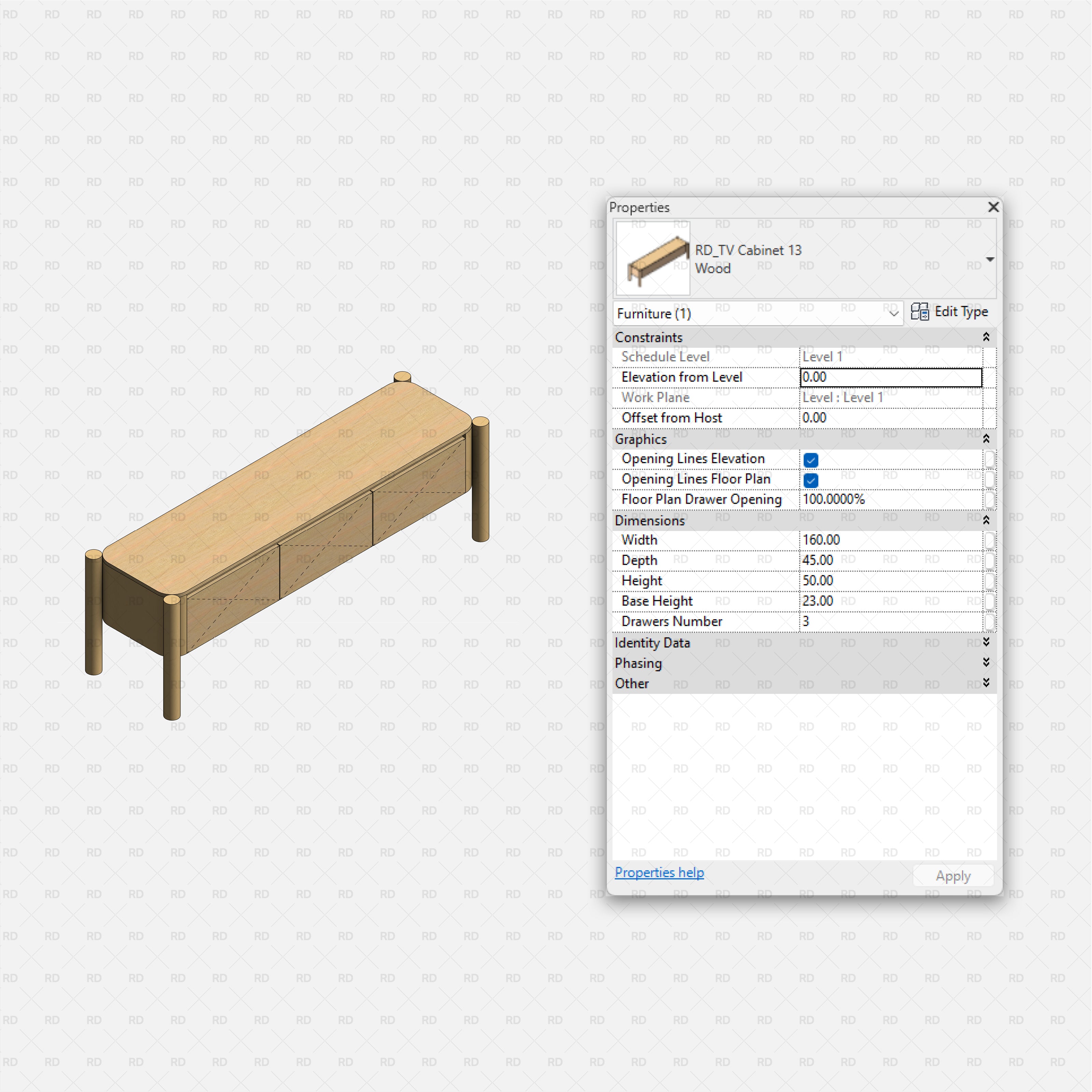Screen dimensions: 1092x1092
Task: Disable Opening Lines Elevation
Action: click(x=810, y=460)
